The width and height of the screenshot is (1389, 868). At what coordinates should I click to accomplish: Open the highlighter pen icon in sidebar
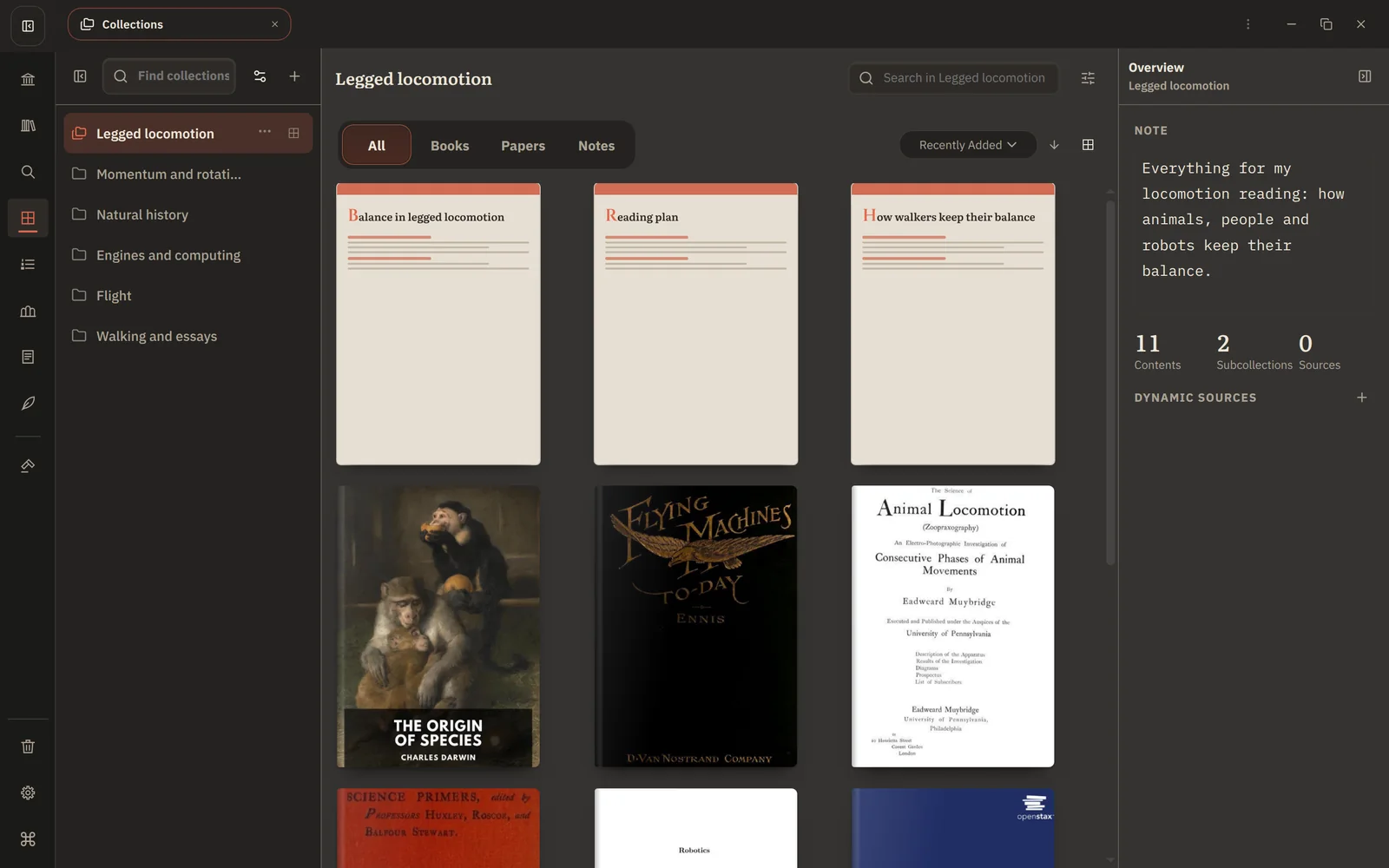point(28,466)
